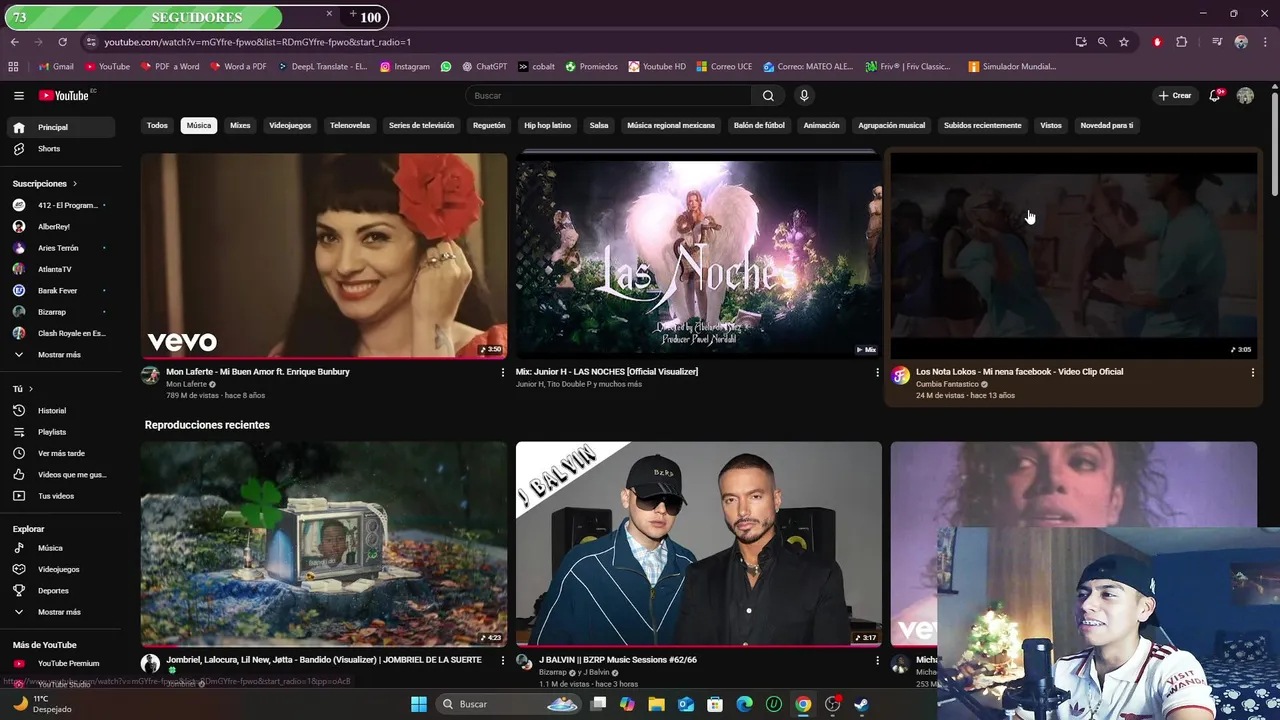Open options menu for Los Nota Lokos video
This screenshot has height=720, width=1280.
click(x=1252, y=372)
